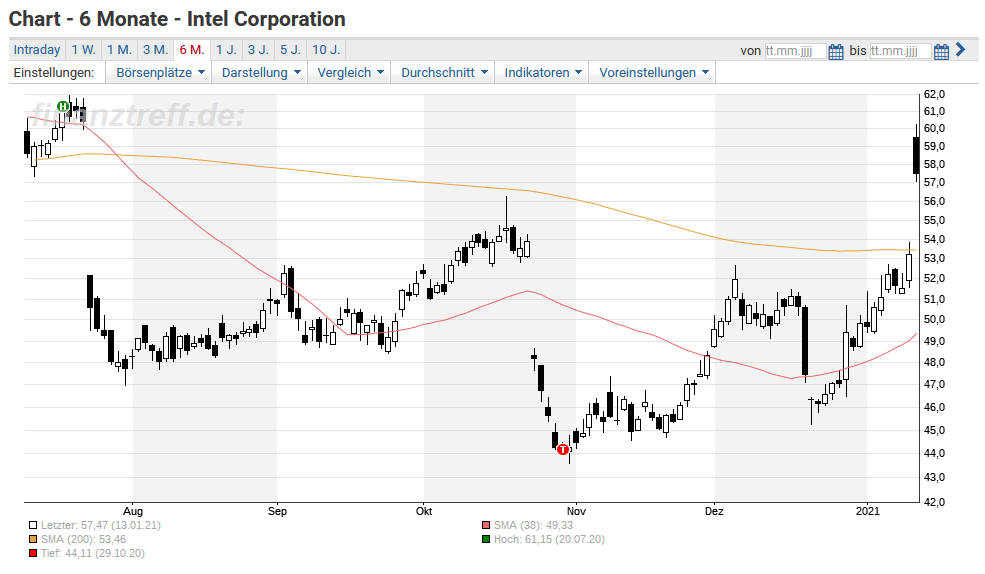Open the Darstellung dropdown menu
The image size is (985, 574).
click(260, 72)
